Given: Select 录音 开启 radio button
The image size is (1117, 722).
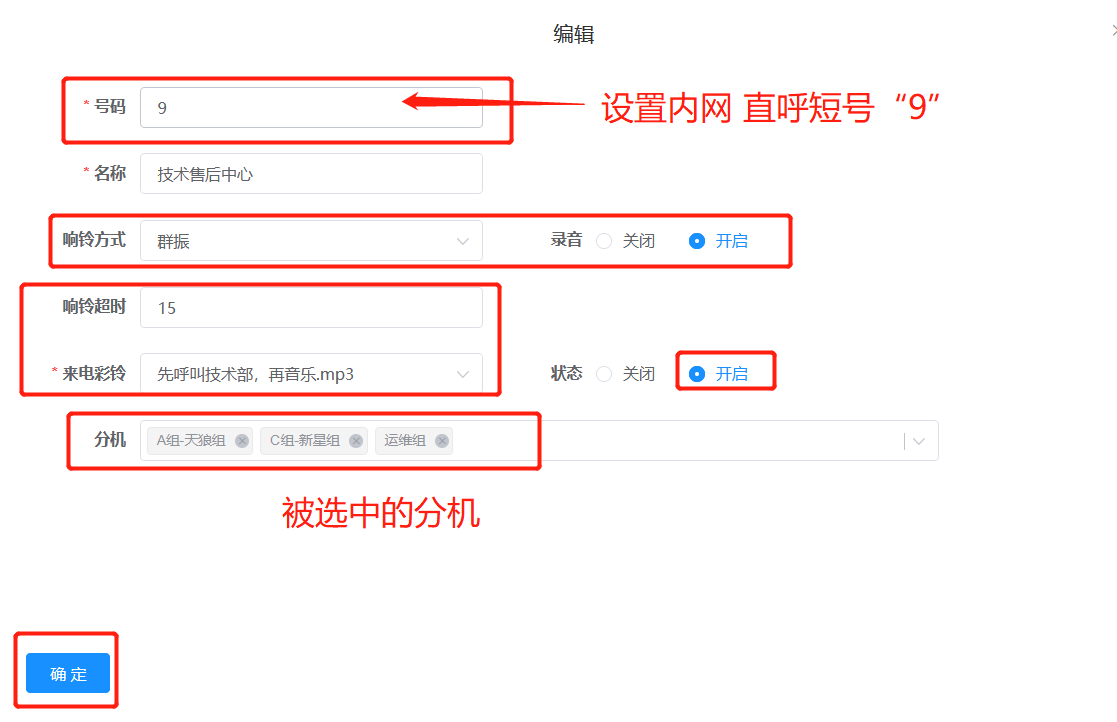Looking at the screenshot, I should [x=697, y=241].
